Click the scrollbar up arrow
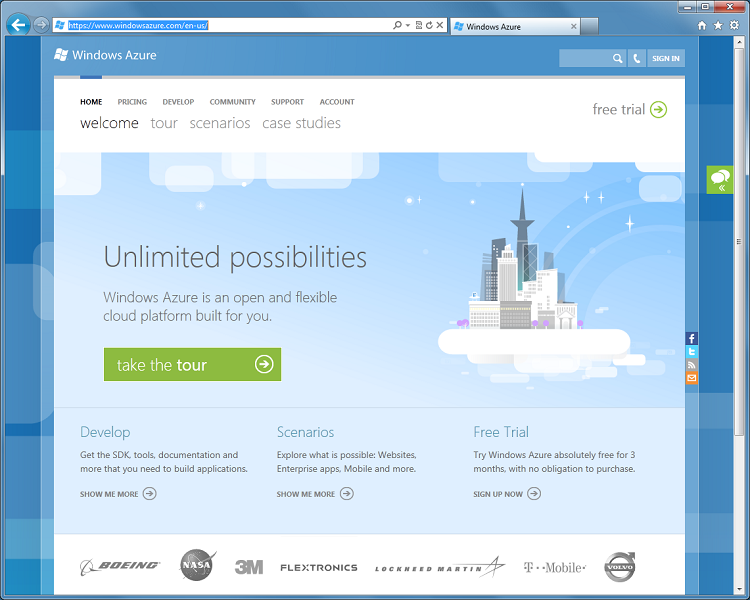The height and width of the screenshot is (600, 750). [x=739, y=42]
